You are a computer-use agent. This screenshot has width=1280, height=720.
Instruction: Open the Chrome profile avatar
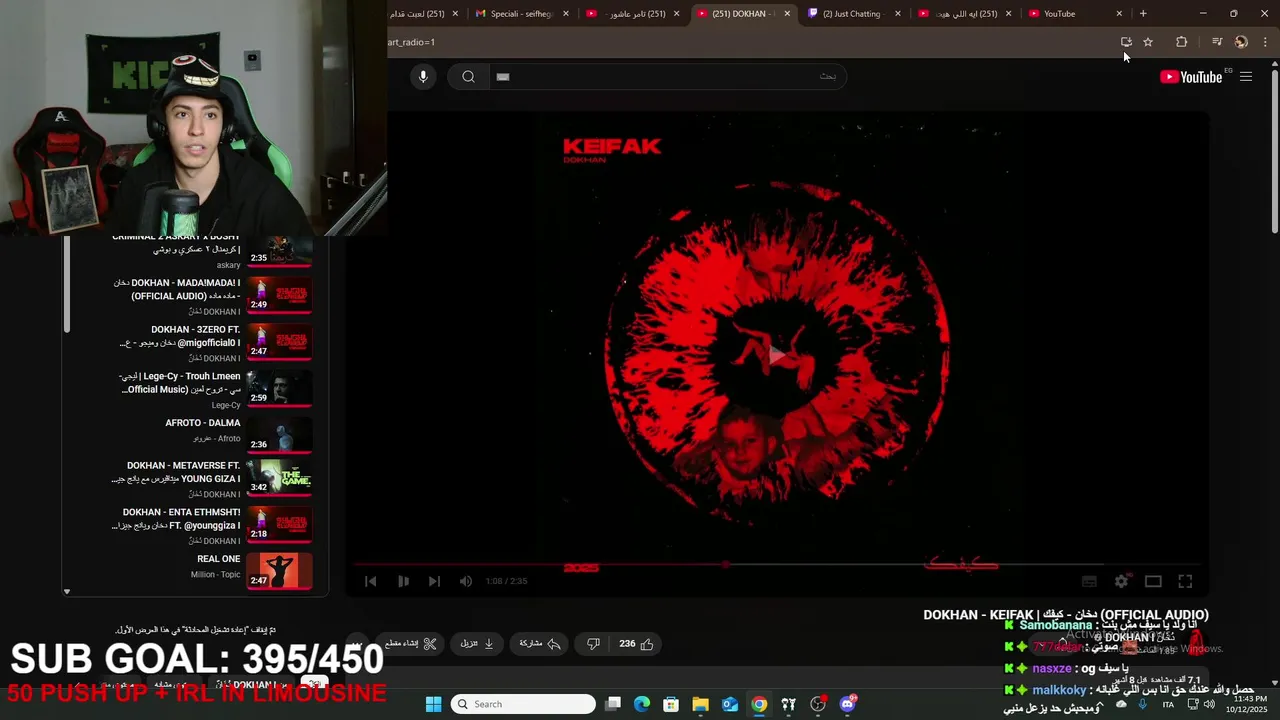[x=1241, y=42]
